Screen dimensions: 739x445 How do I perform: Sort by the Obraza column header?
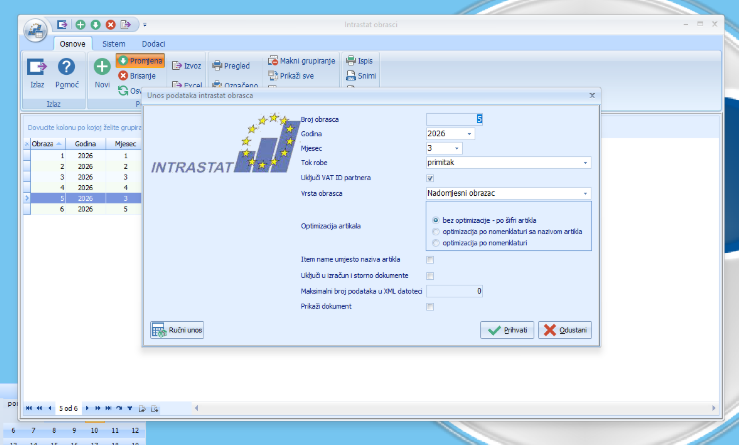pos(46,144)
